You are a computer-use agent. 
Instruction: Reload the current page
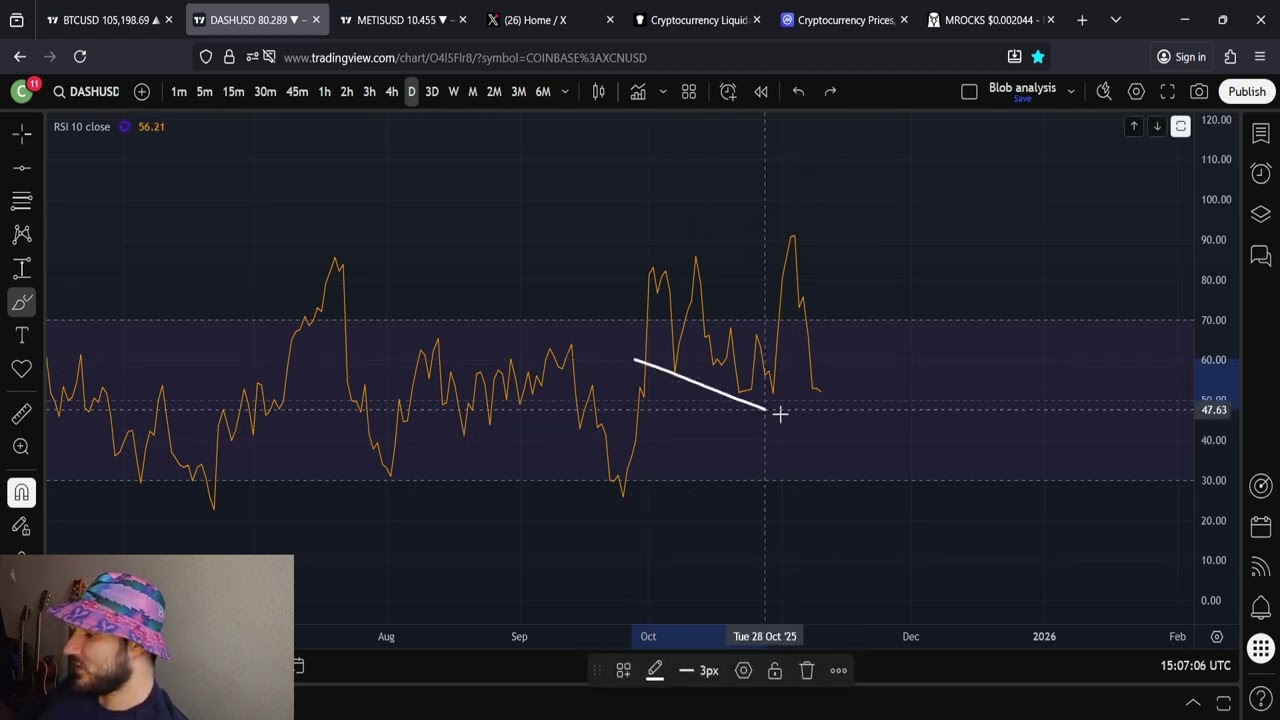[x=80, y=57]
